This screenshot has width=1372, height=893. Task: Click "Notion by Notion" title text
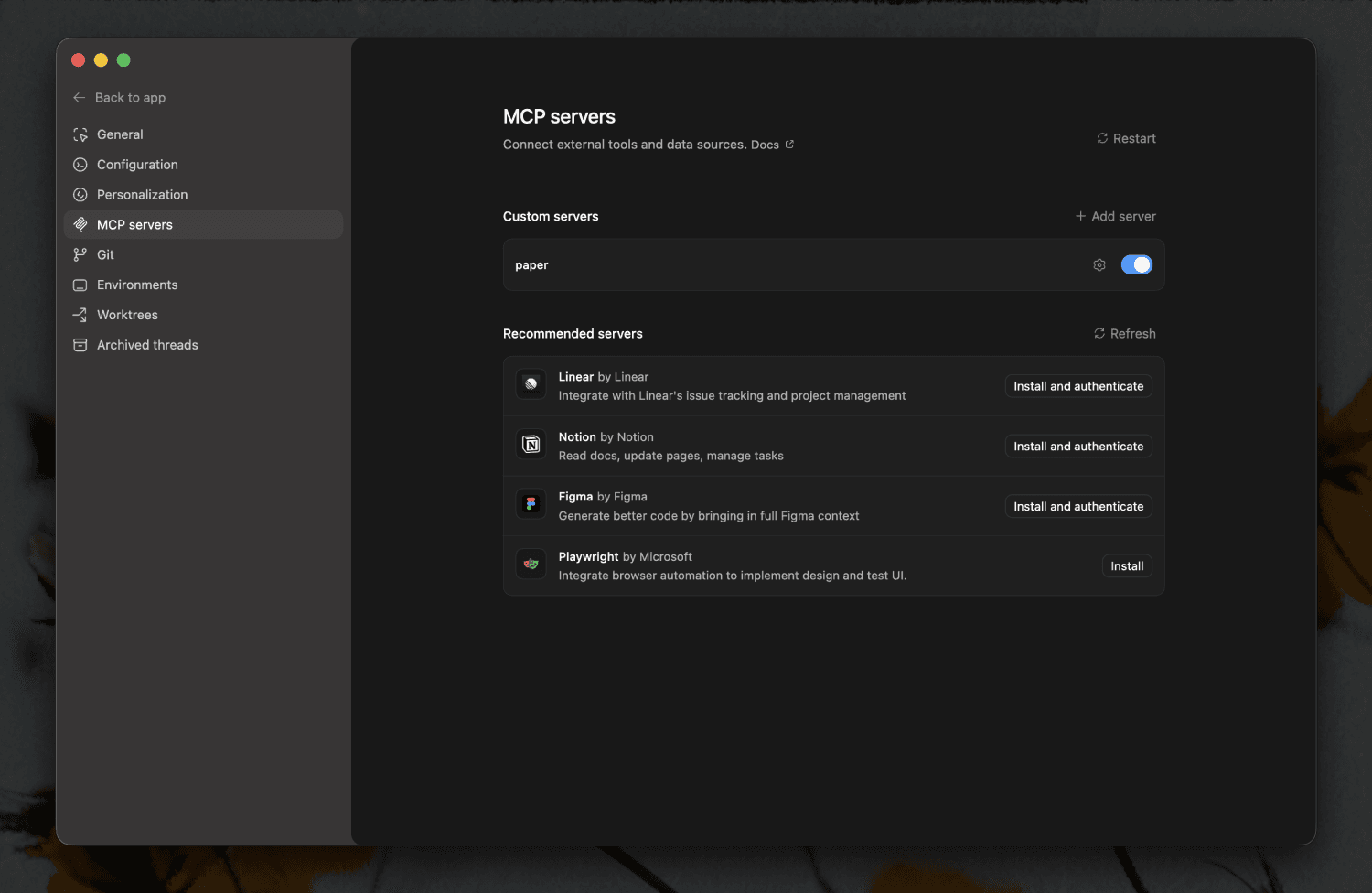pyautogui.click(x=606, y=437)
